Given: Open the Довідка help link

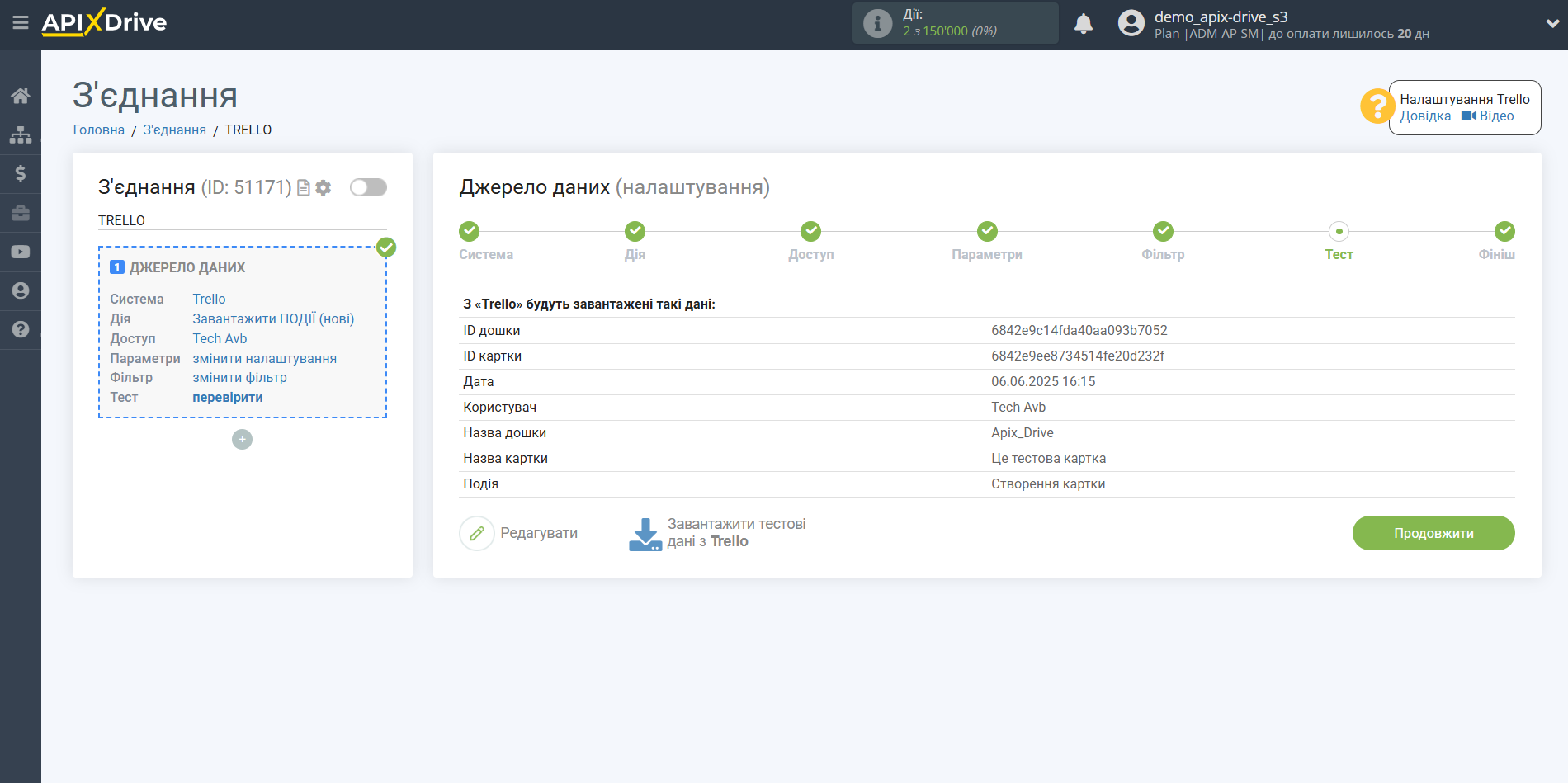Looking at the screenshot, I should pos(1425,116).
